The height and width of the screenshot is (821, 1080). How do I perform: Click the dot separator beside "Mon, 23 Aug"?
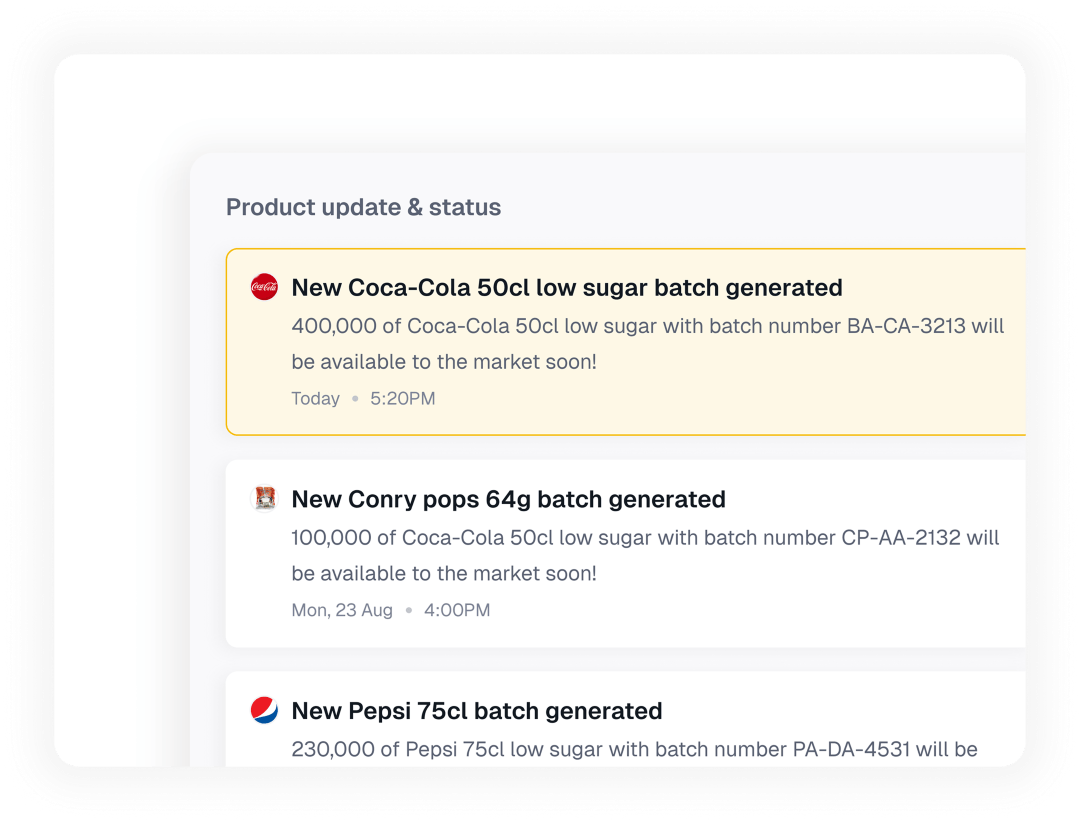click(x=408, y=610)
